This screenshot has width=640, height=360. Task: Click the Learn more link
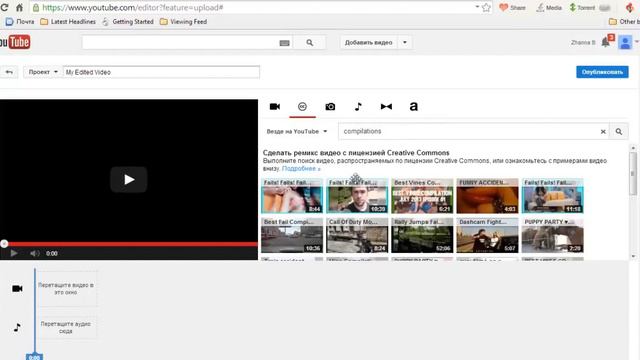(x=301, y=169)
